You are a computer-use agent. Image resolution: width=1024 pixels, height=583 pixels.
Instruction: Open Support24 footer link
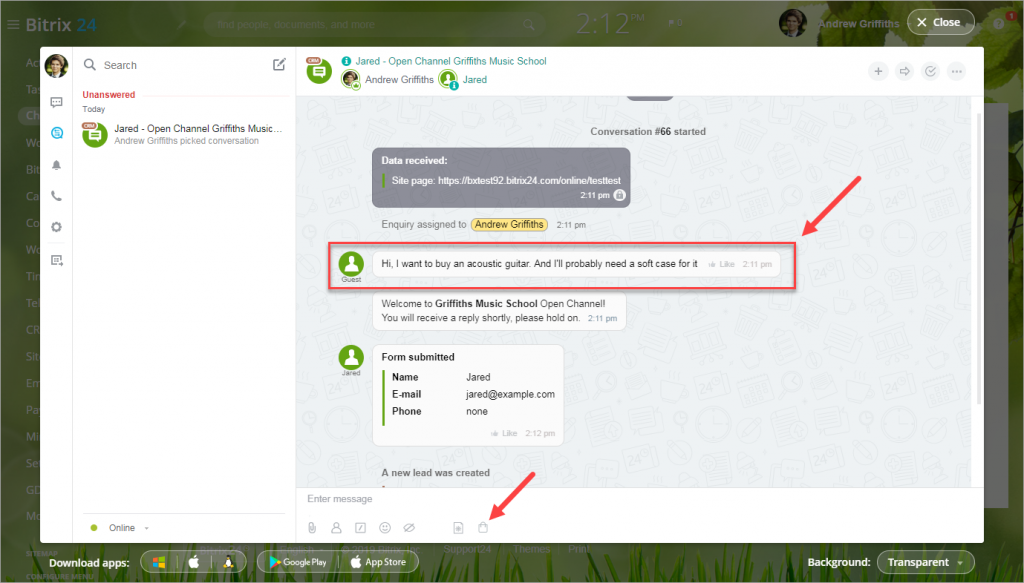point(467,549)
